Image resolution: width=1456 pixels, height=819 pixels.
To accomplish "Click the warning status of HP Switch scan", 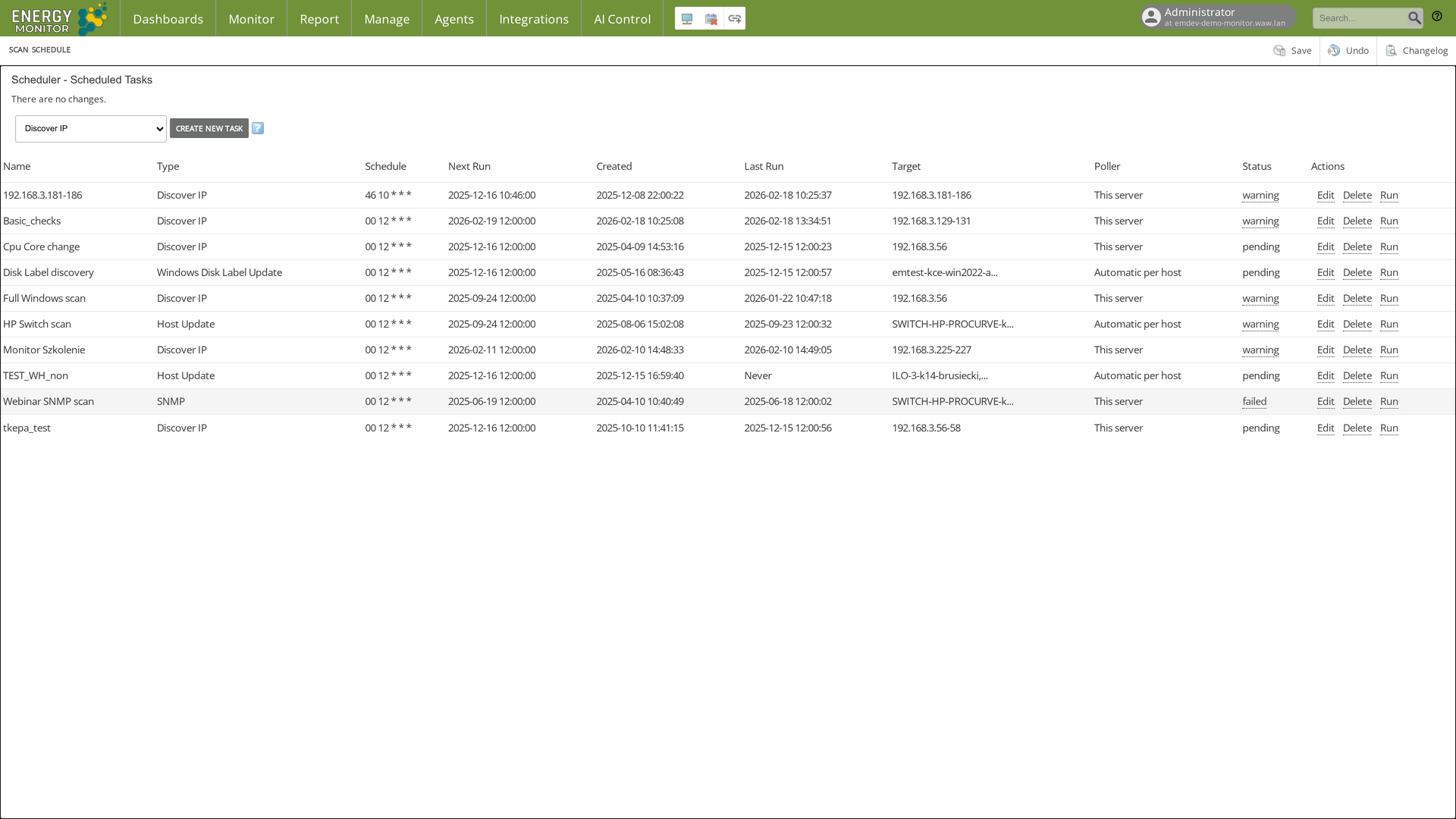I will pos(1260,325).
